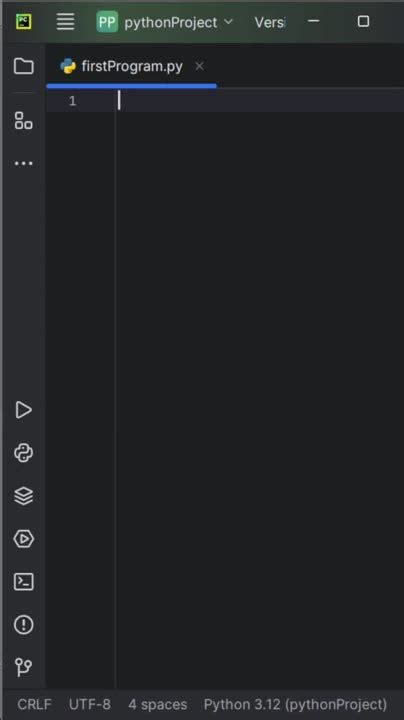Screen dimensions: 404x720
Task: Open the Problems tool window
Action: point(23,624)
